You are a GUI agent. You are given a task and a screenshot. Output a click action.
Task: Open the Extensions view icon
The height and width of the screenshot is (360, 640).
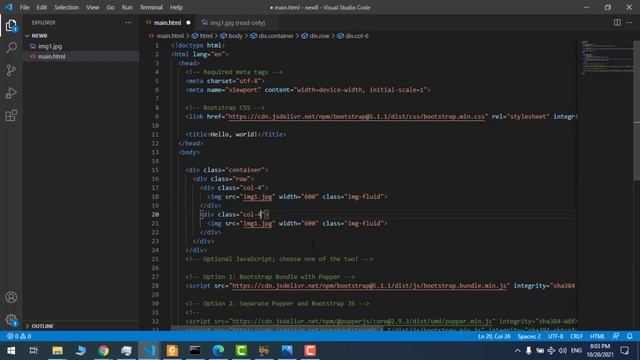[11, 116]
